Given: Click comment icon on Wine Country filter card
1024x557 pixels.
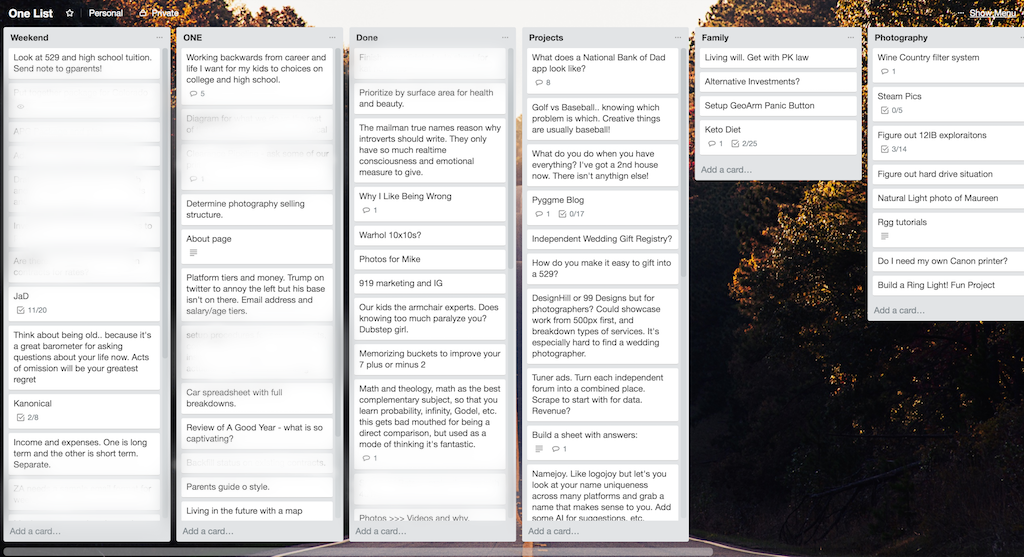Looking at the screenshot, I should pos(884,72).
